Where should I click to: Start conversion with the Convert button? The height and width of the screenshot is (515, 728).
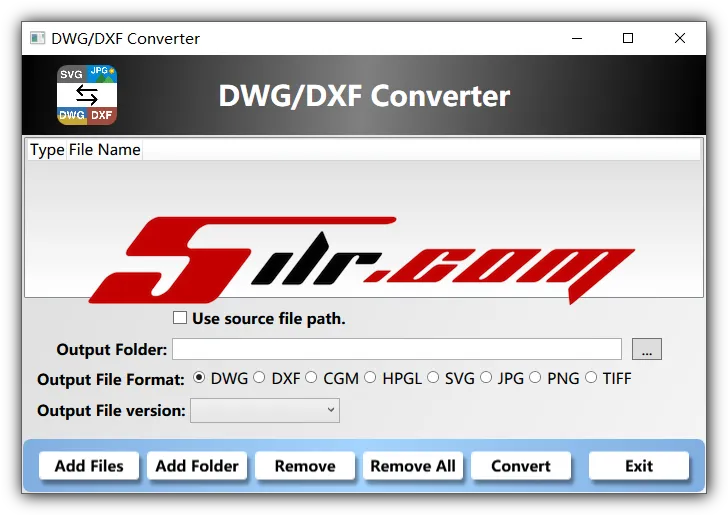[x=521, y=465]
